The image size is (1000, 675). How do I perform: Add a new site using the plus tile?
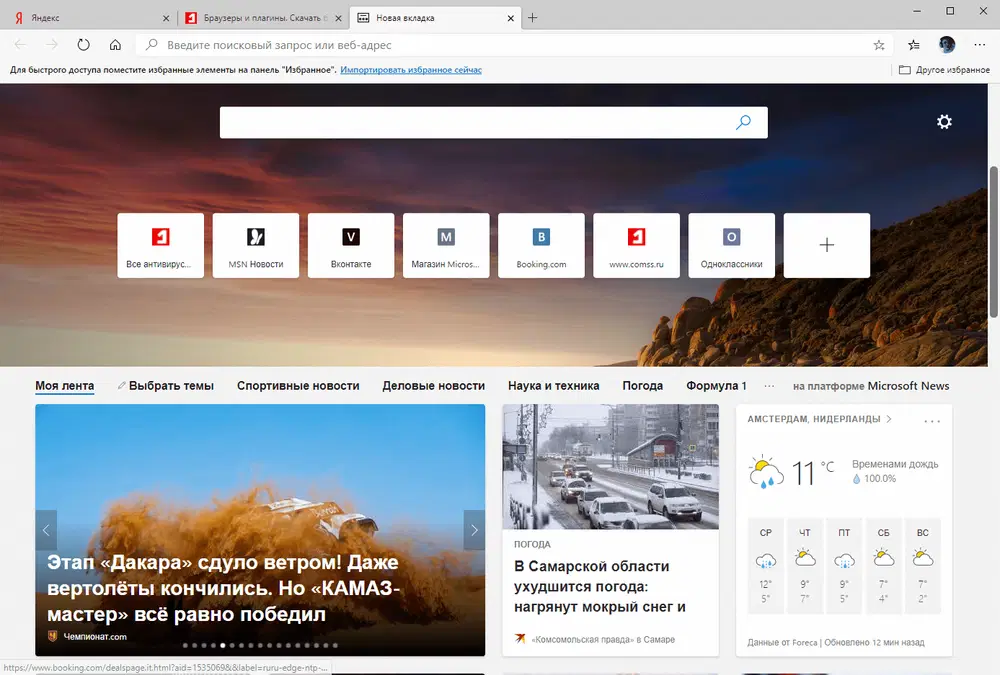pos(826,244)
